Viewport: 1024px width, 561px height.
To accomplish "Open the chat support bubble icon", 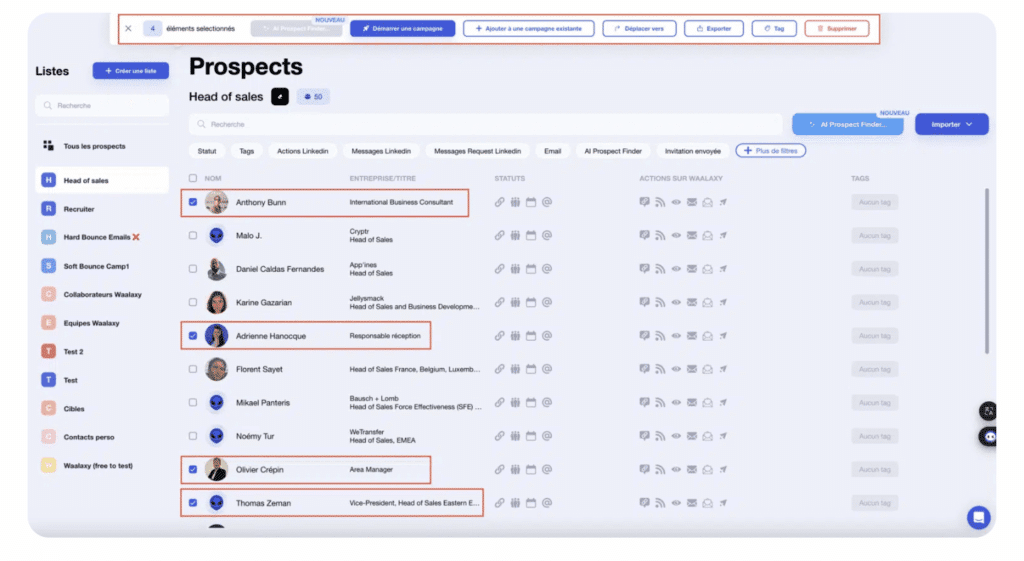I will tap(978, 517).
